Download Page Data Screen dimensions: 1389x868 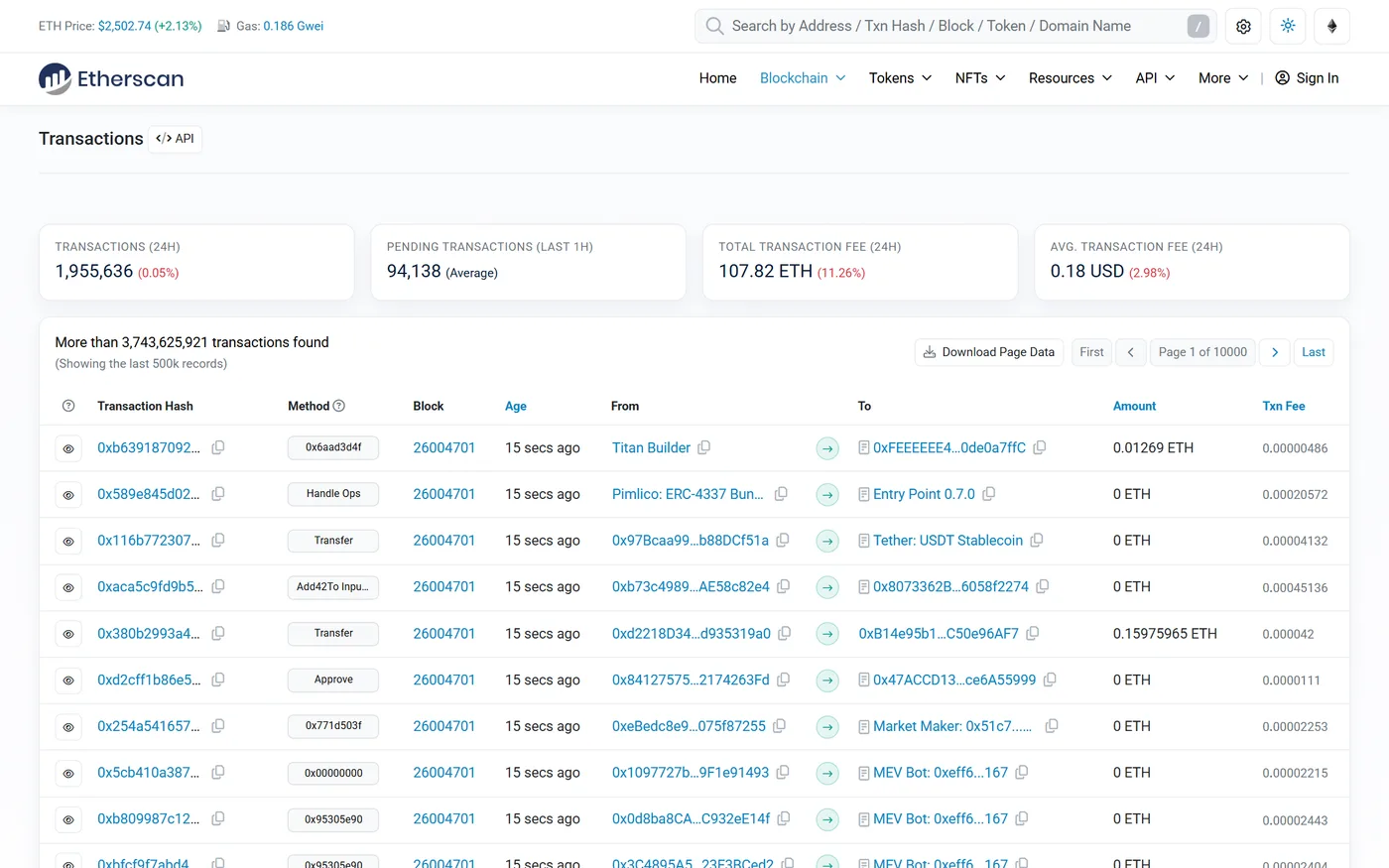[x=989, y=352]
